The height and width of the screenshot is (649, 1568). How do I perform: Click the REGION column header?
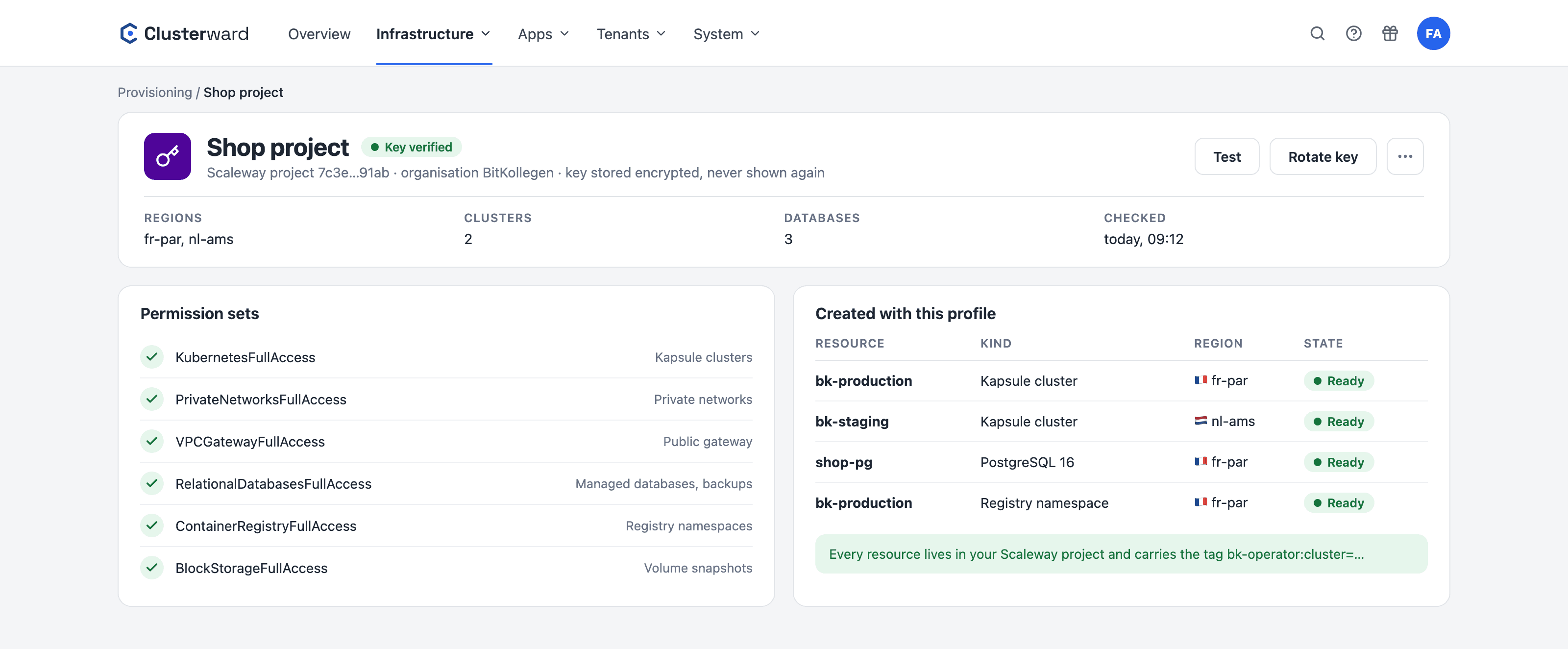tap(1218, 344)
